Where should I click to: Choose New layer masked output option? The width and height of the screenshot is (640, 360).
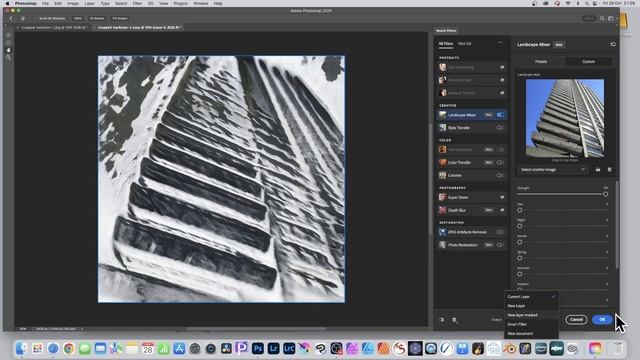click(x=531, y=315)
